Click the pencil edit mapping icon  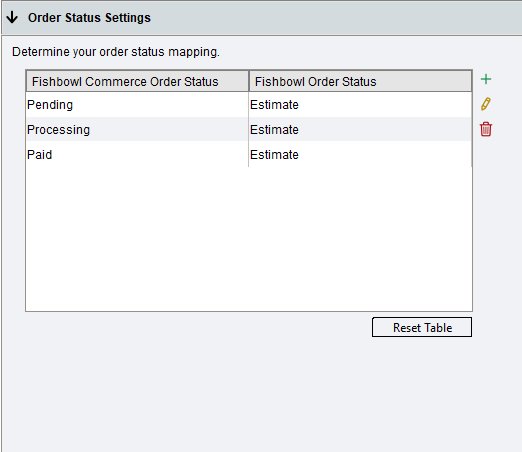click(x=486, y=104)
